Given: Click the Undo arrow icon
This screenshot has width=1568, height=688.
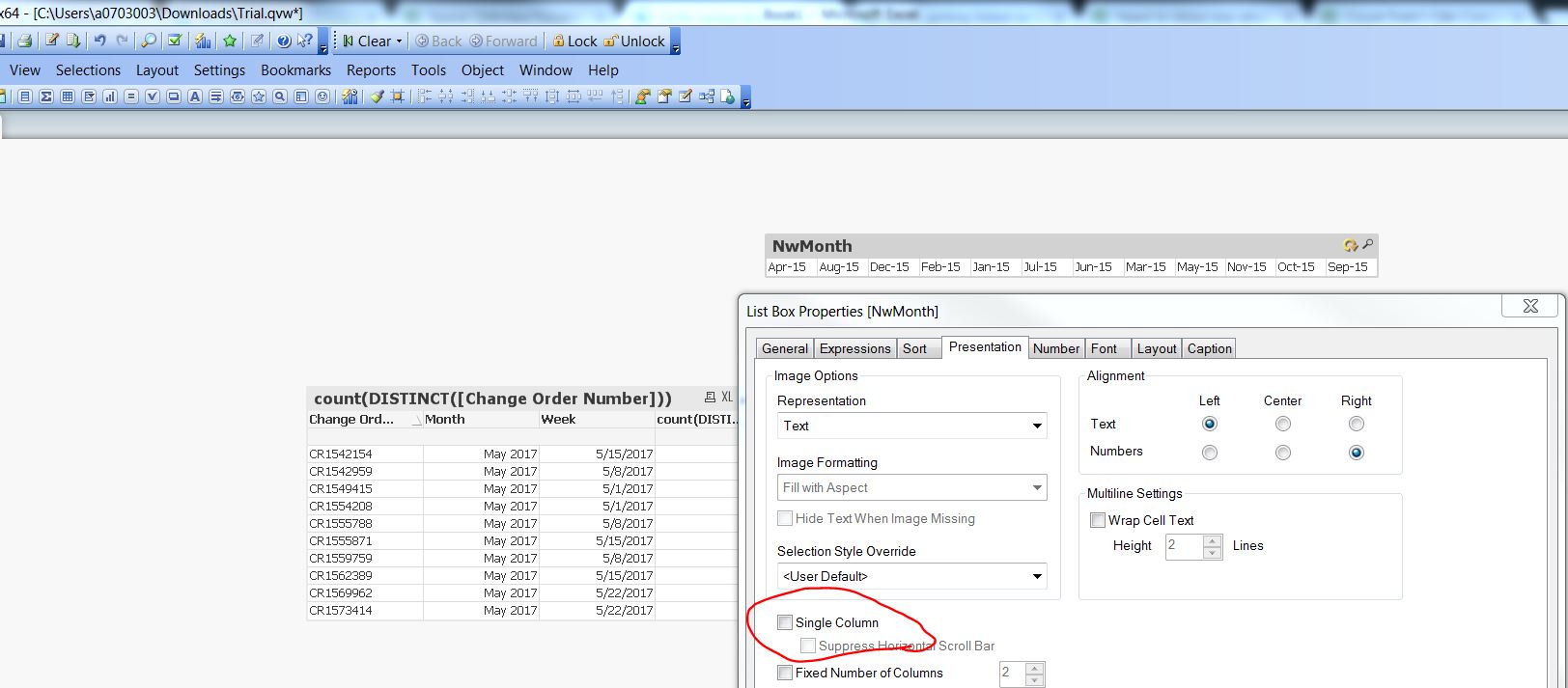Looking at the screenshot, I should 99,41.
